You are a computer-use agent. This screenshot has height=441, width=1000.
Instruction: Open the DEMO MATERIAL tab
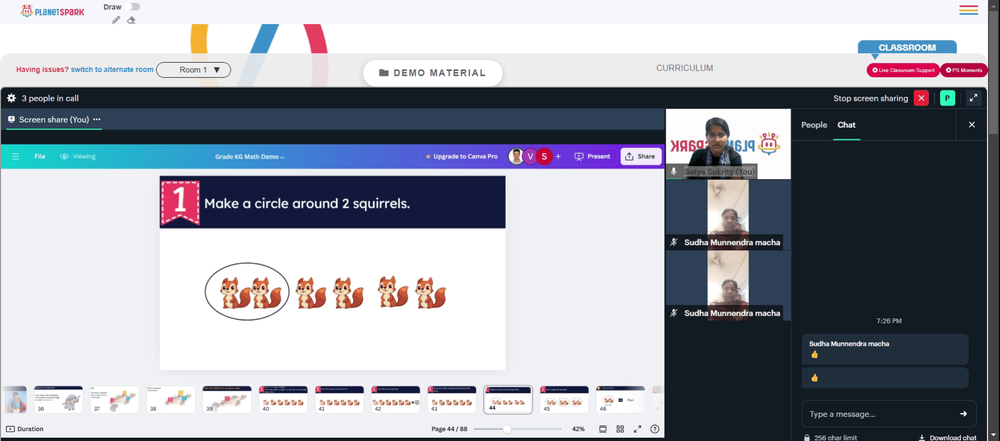point(432,73)
